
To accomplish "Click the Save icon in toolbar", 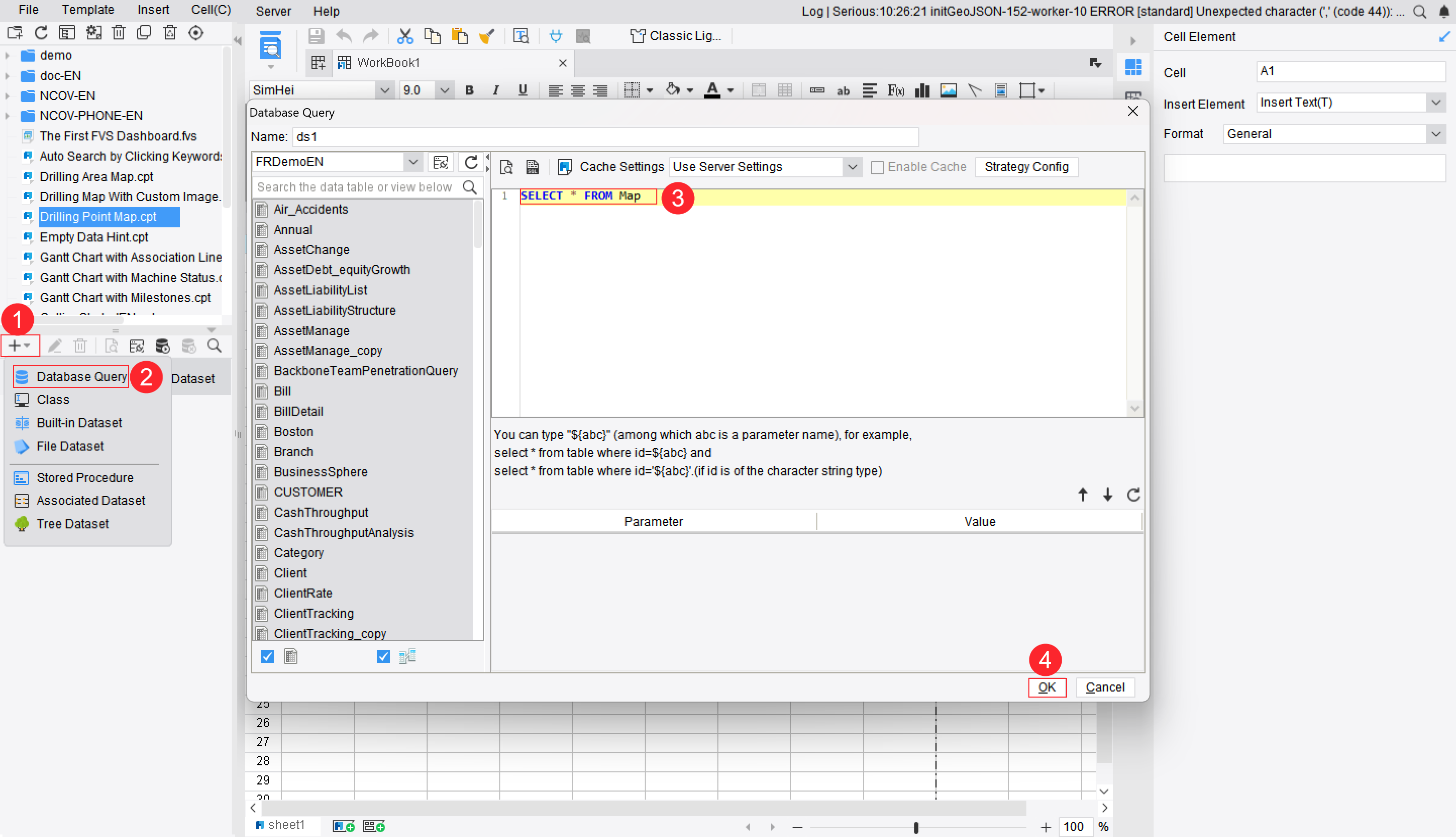I will click(x=316, y=36).
